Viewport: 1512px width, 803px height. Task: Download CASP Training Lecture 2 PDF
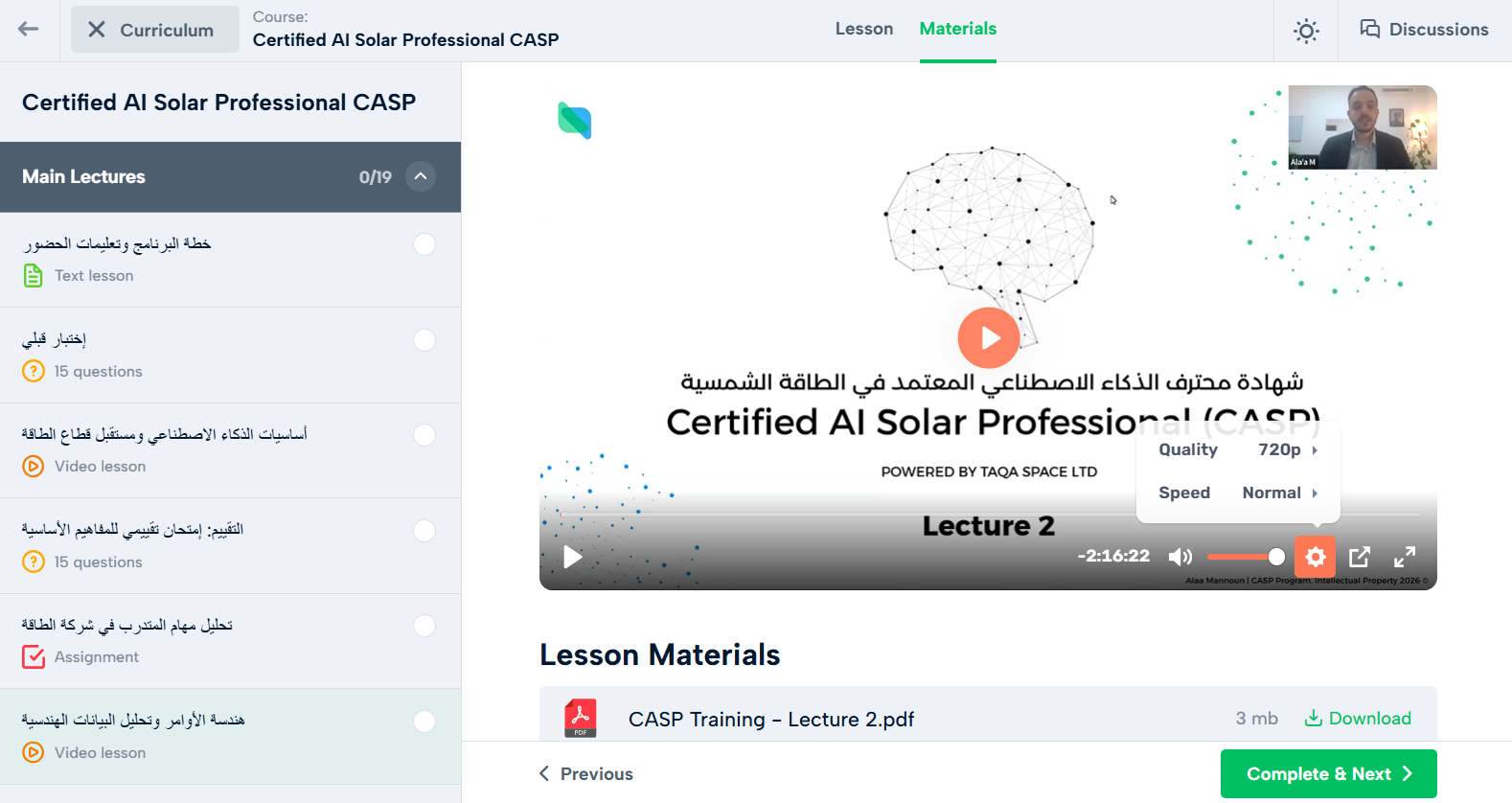tap(1358, 719)
